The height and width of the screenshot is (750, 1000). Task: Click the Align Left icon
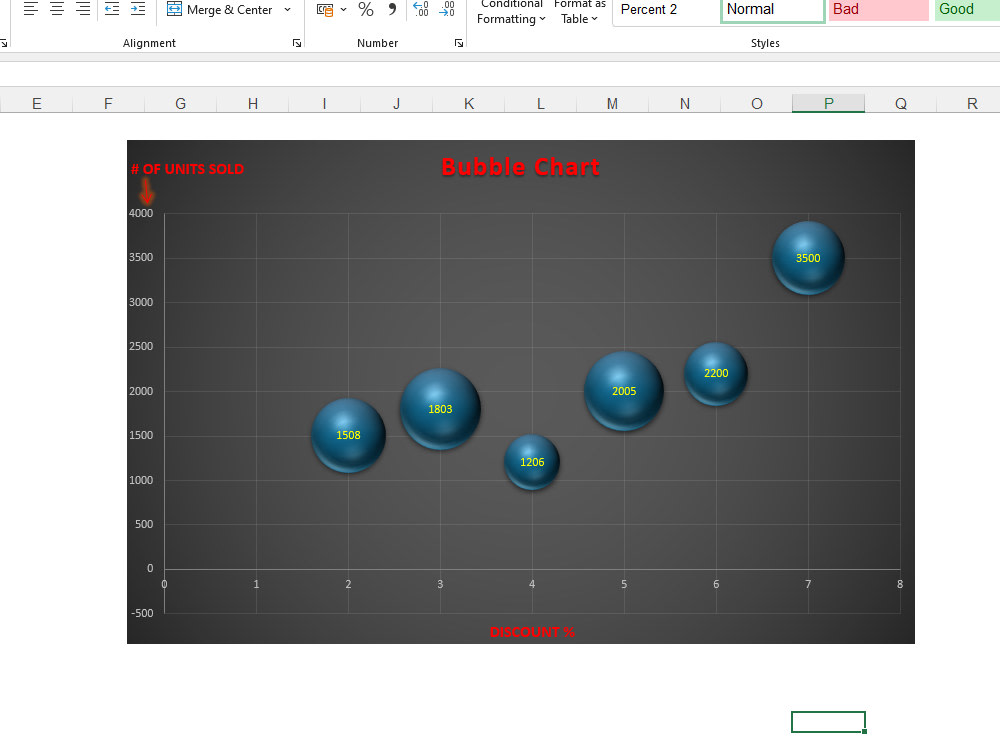(x=31, y=9)
